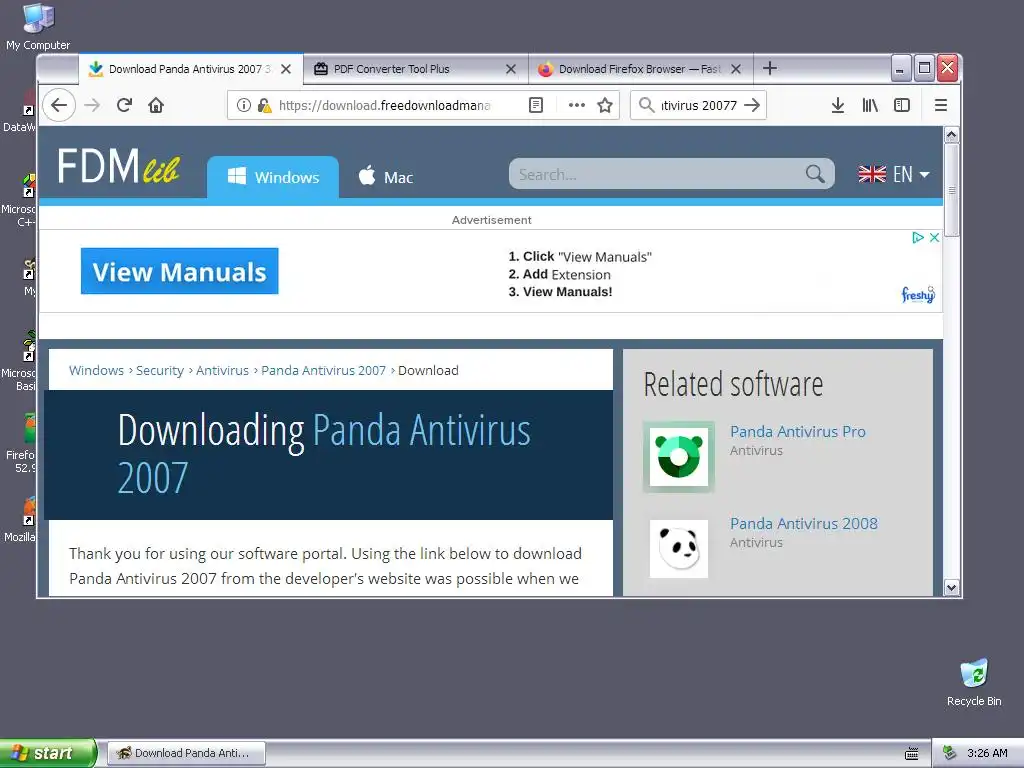This screenshot has width=1024, height=768.
Task: Open Panda Antivirus 2008 related link
Action: pos(803,524)
